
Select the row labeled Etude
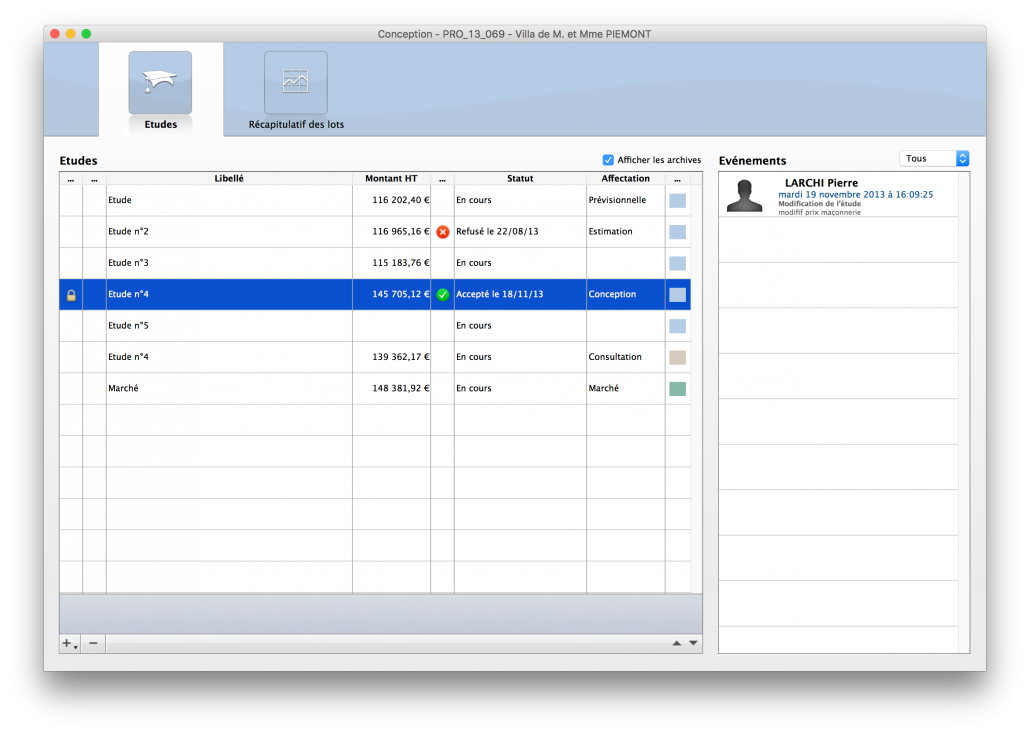(x=374, y=200)
